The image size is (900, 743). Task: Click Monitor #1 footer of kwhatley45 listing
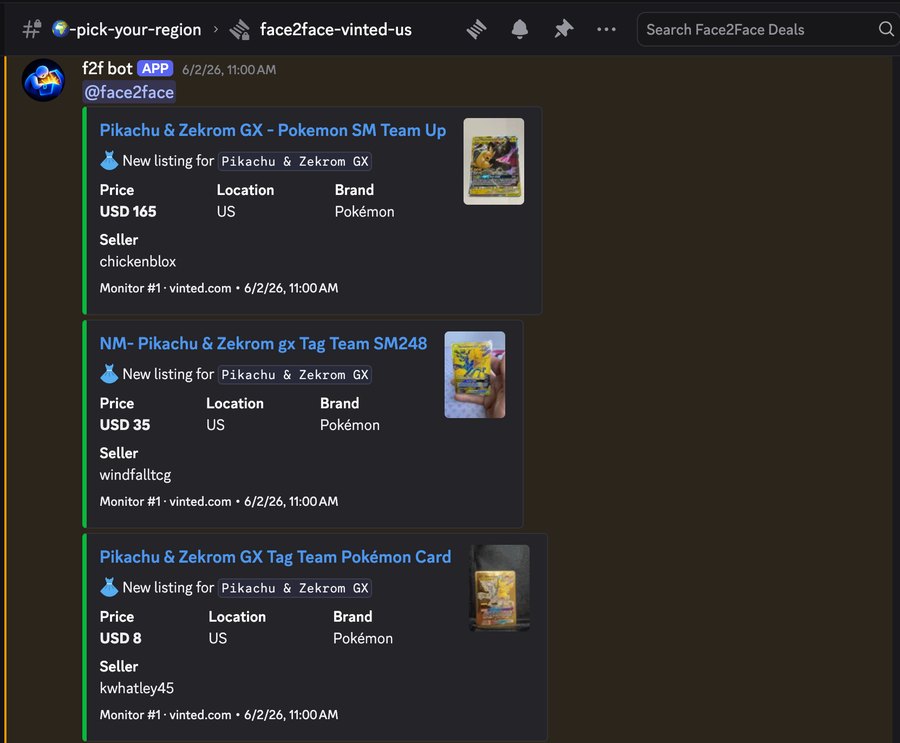219,715
